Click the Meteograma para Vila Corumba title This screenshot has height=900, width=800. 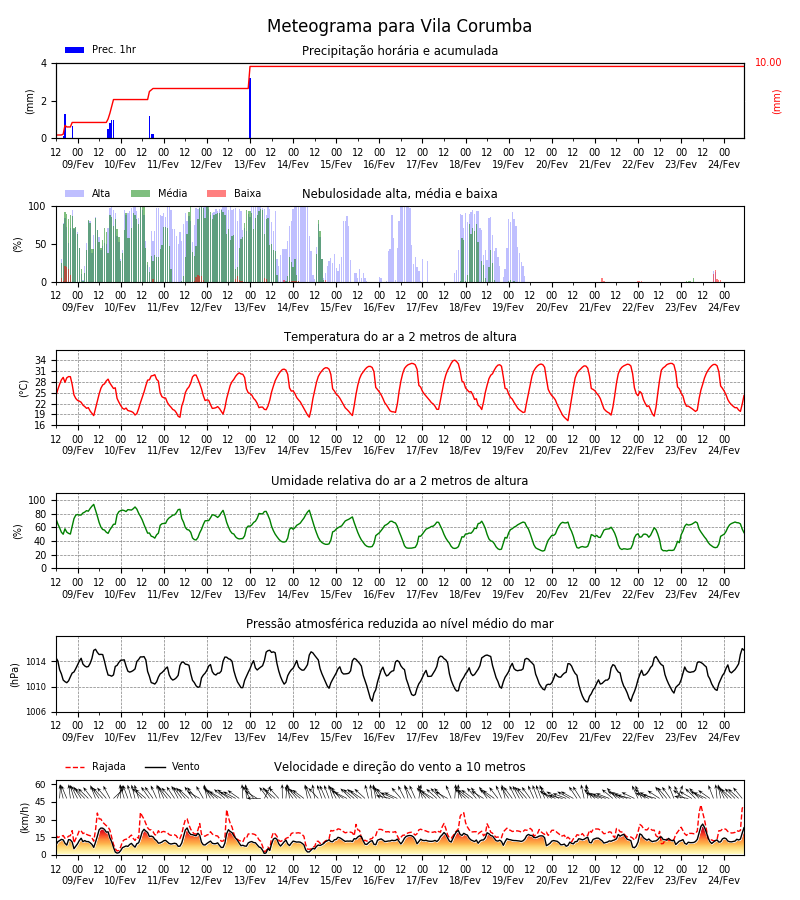(x=399, y=26)
